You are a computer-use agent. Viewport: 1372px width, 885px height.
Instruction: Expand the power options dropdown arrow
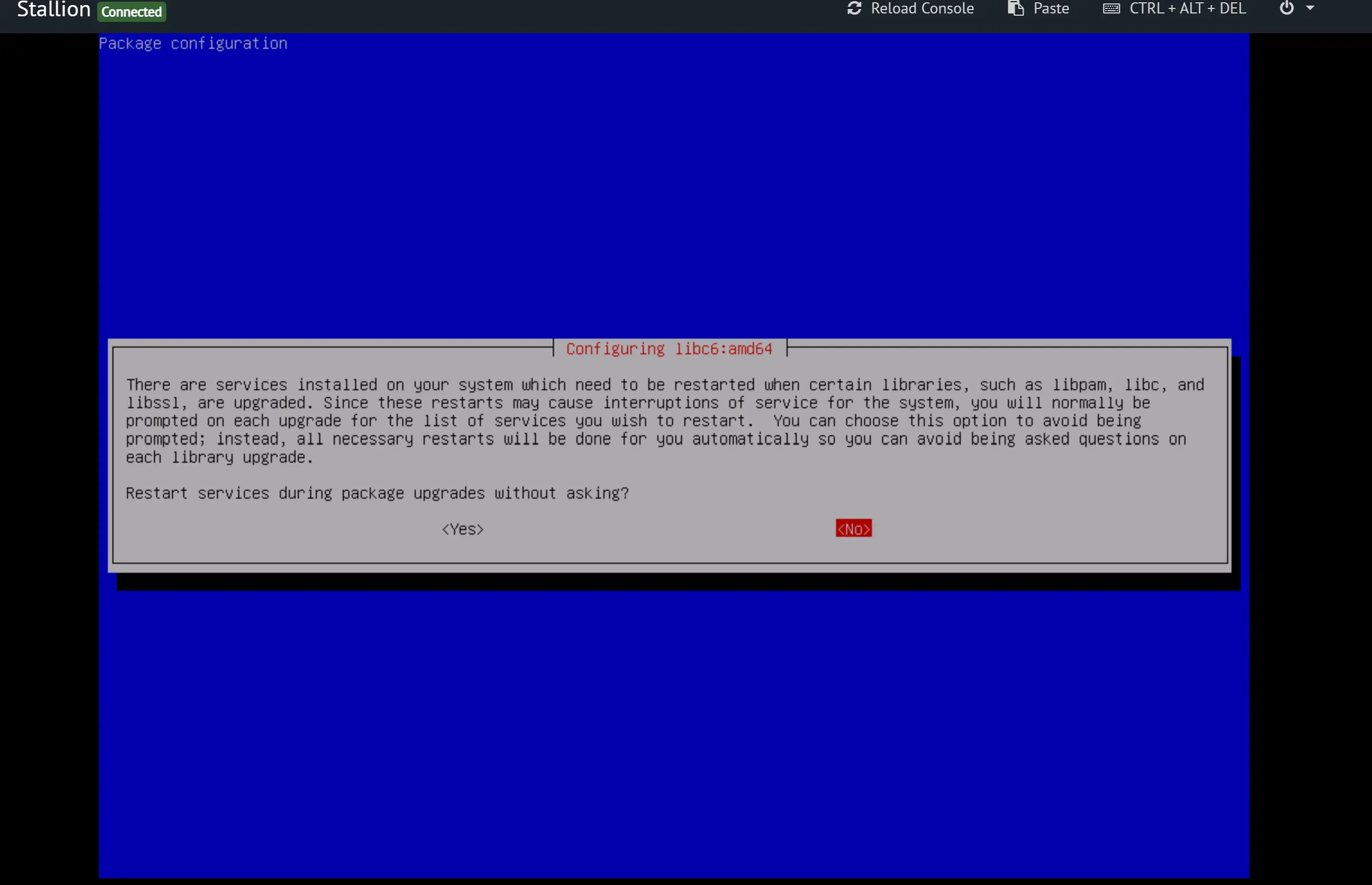[x=1310, y=8]
